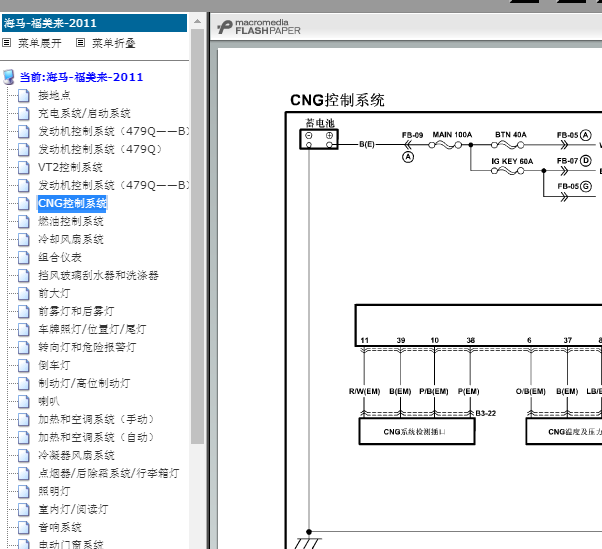Open 点烟器/后除霜系统/行李箱灯 entry
Viewport: 602px width, 549px height.
click(109, 473)
